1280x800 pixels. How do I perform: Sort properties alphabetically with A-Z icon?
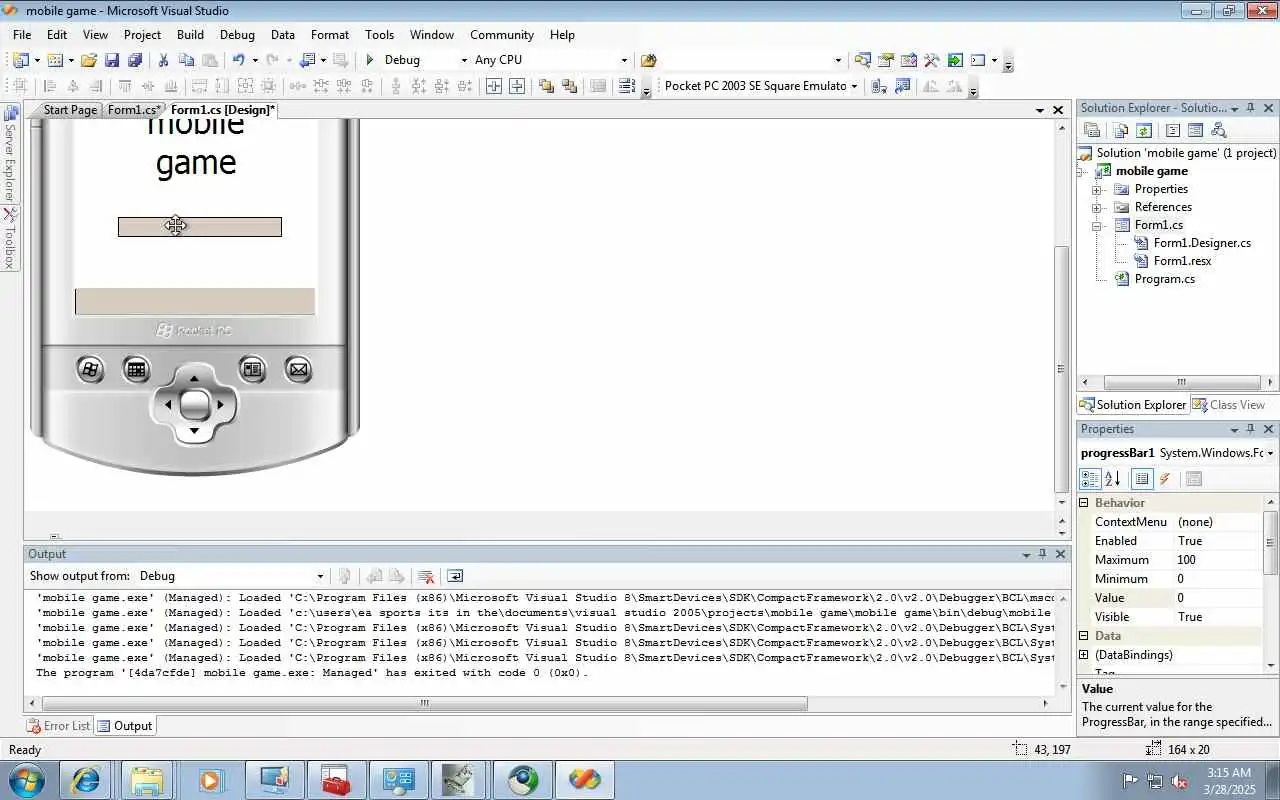point(1112,479)
